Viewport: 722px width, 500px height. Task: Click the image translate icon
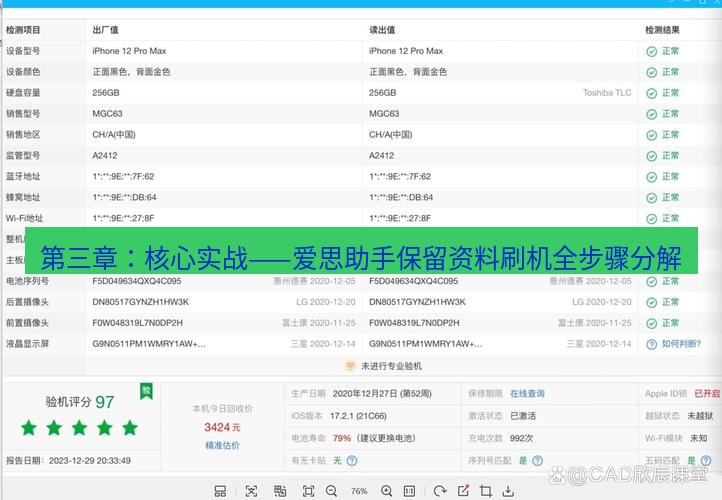coord(280,491)
